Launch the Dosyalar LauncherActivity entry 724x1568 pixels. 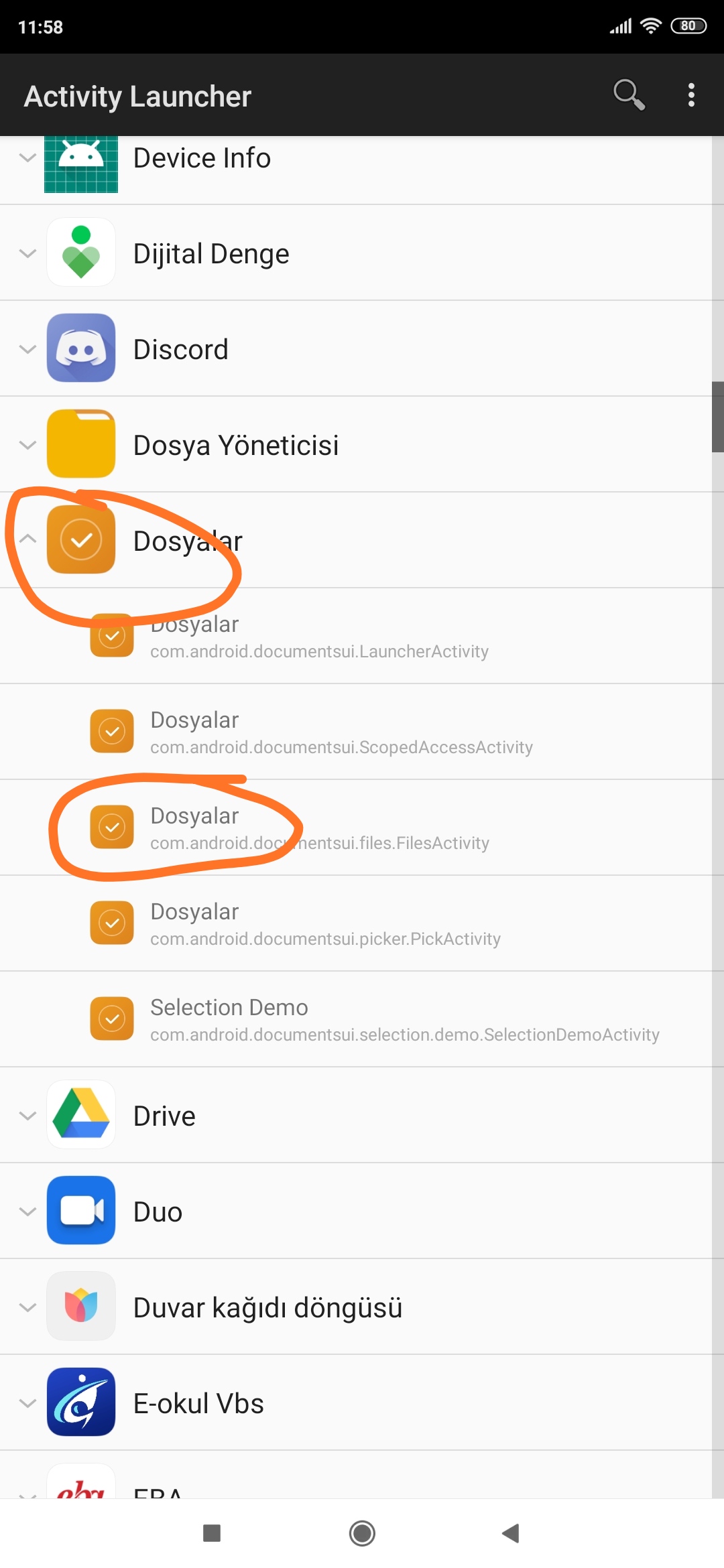pos(319,637)
